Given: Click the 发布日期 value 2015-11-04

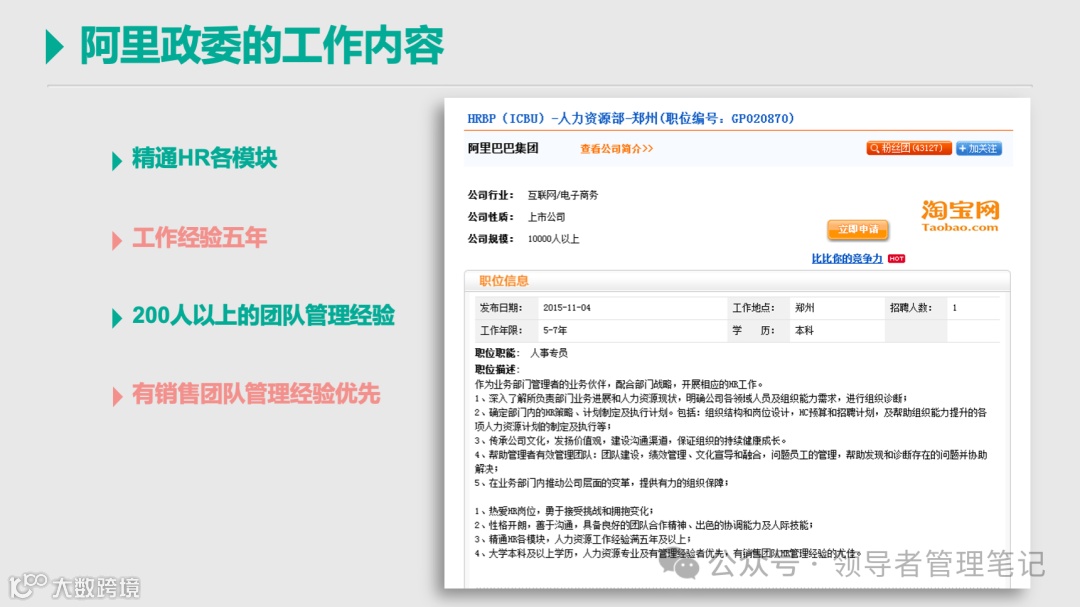Looking at the screenshot, I should tap(566, 308).
